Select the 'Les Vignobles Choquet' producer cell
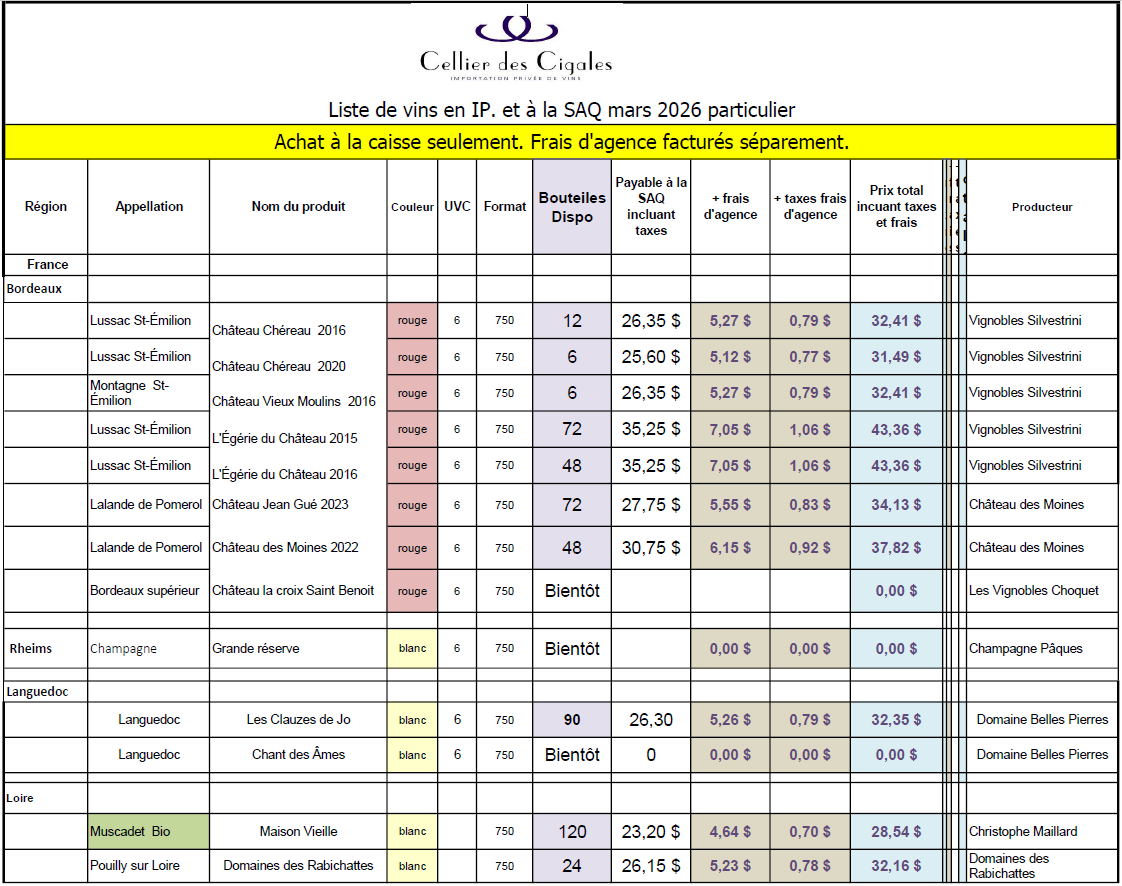The width and height of the screenshot is (1122, 886). pos(1042,590)
